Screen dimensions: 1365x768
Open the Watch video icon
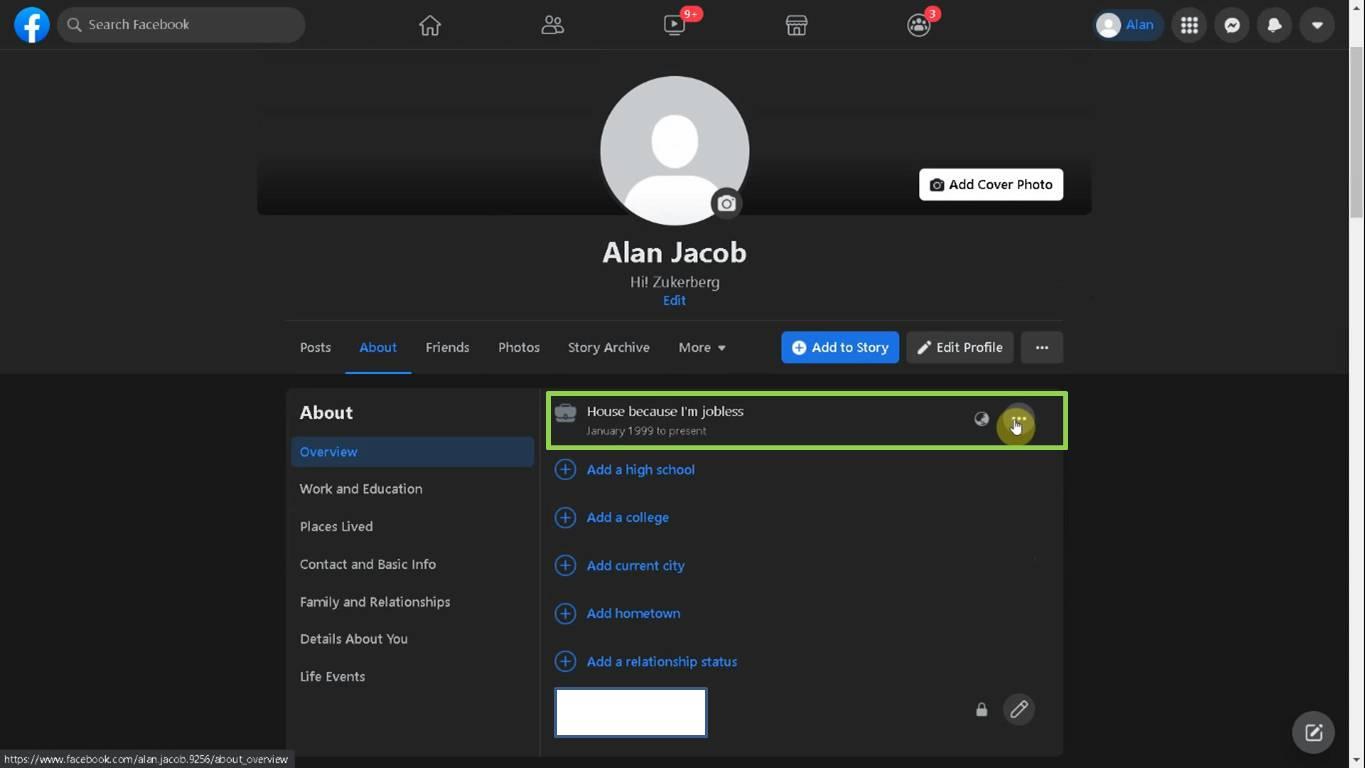pos(675,25)
